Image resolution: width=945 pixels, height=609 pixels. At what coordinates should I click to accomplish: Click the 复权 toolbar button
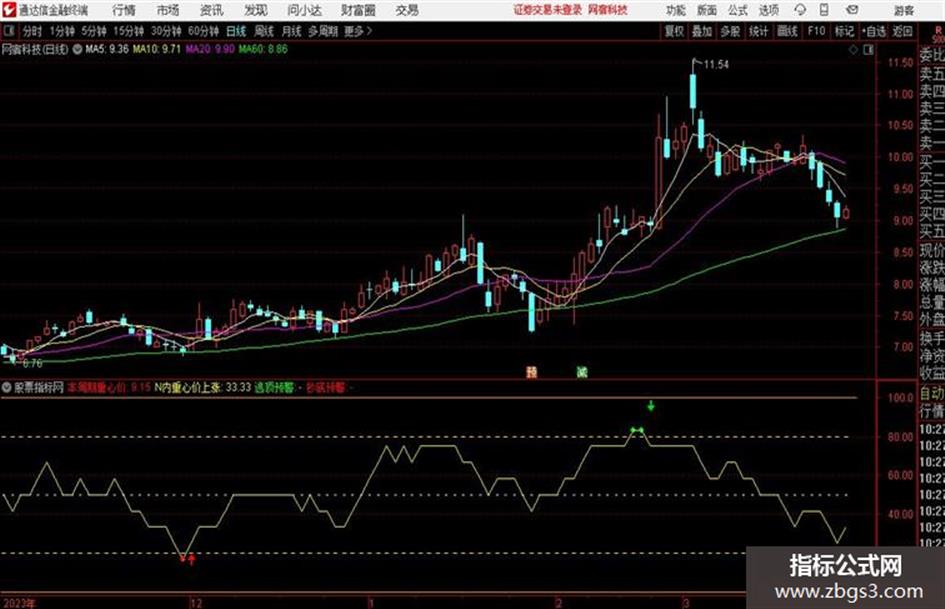click(674, 31)
